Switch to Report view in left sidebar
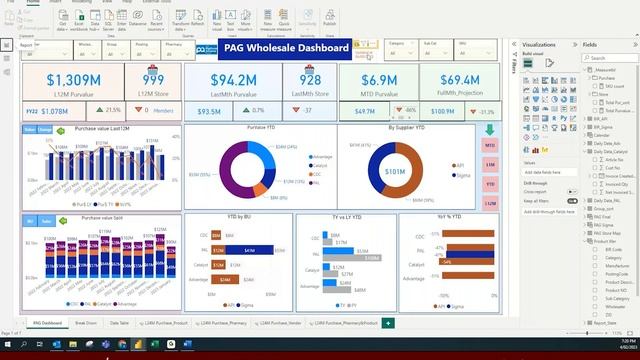The image size is (640, 360). click(x=7, y=45)
